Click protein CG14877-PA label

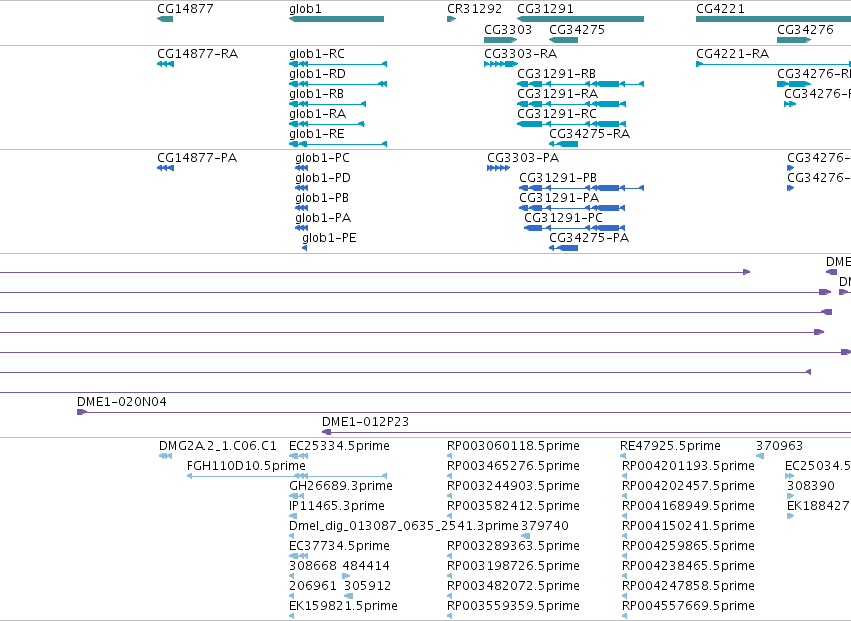tap(197, 158)
